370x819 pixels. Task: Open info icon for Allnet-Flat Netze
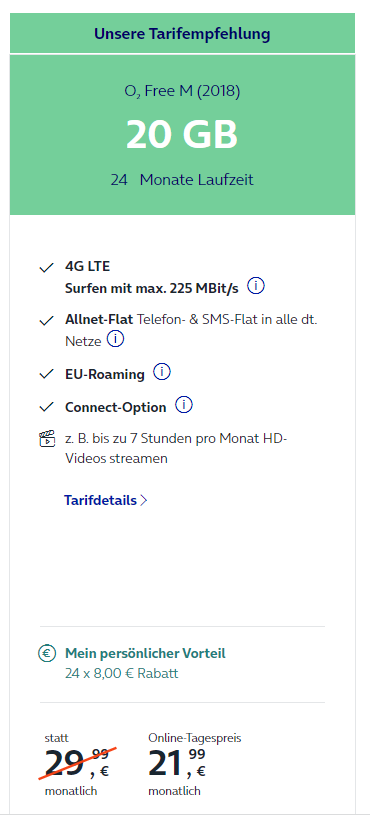coord(115,340)
